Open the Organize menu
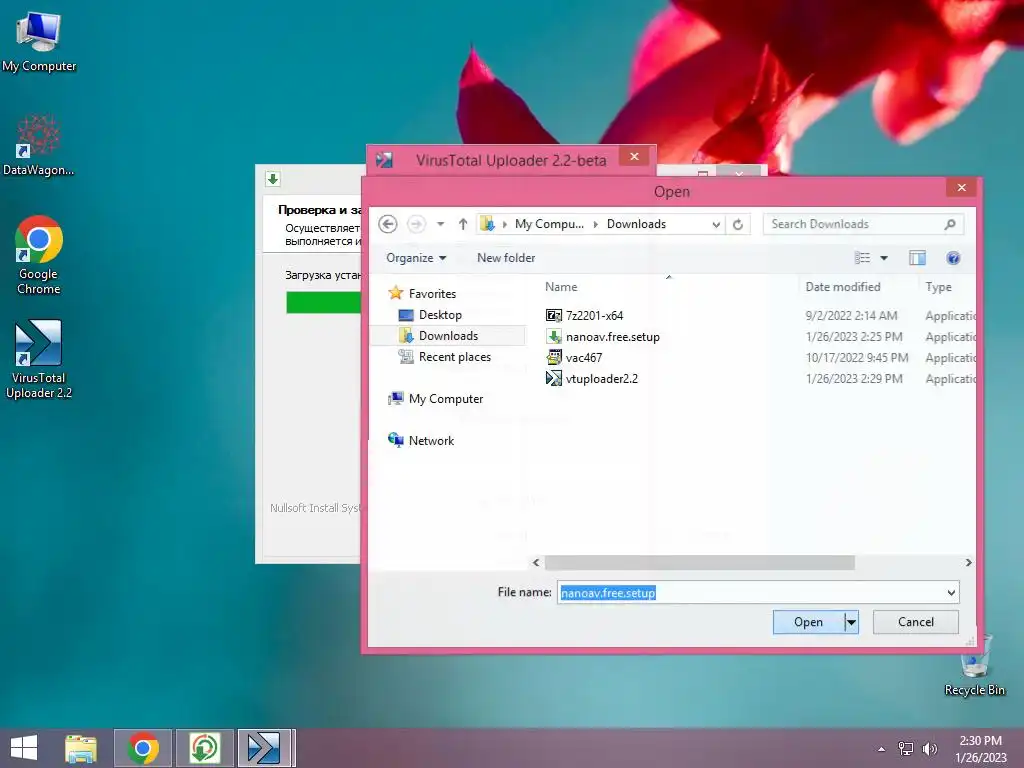 coord(416,258)
